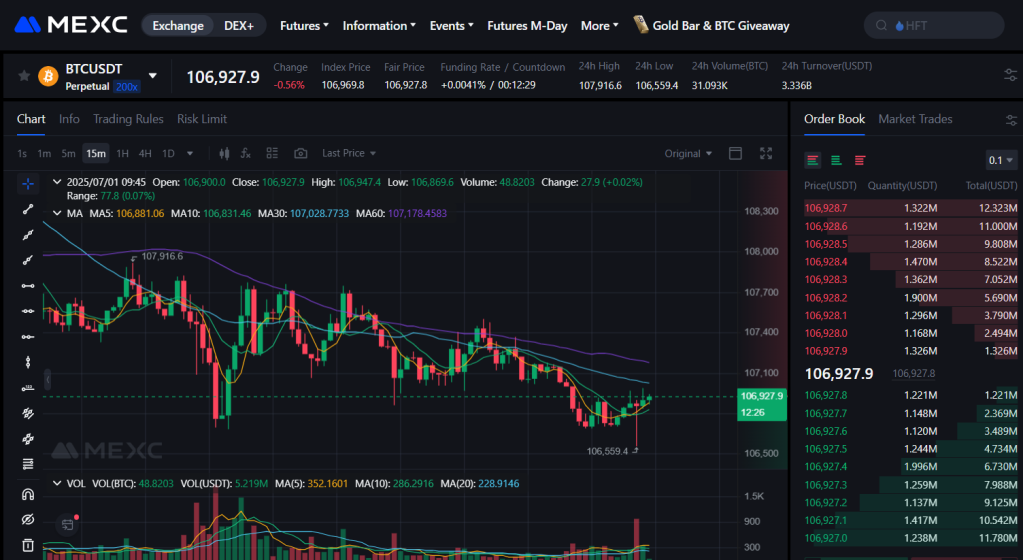Open Gold Bar & BTC Giveaway link
This screenshot has width=1023, height=560.
click(711, 25)
